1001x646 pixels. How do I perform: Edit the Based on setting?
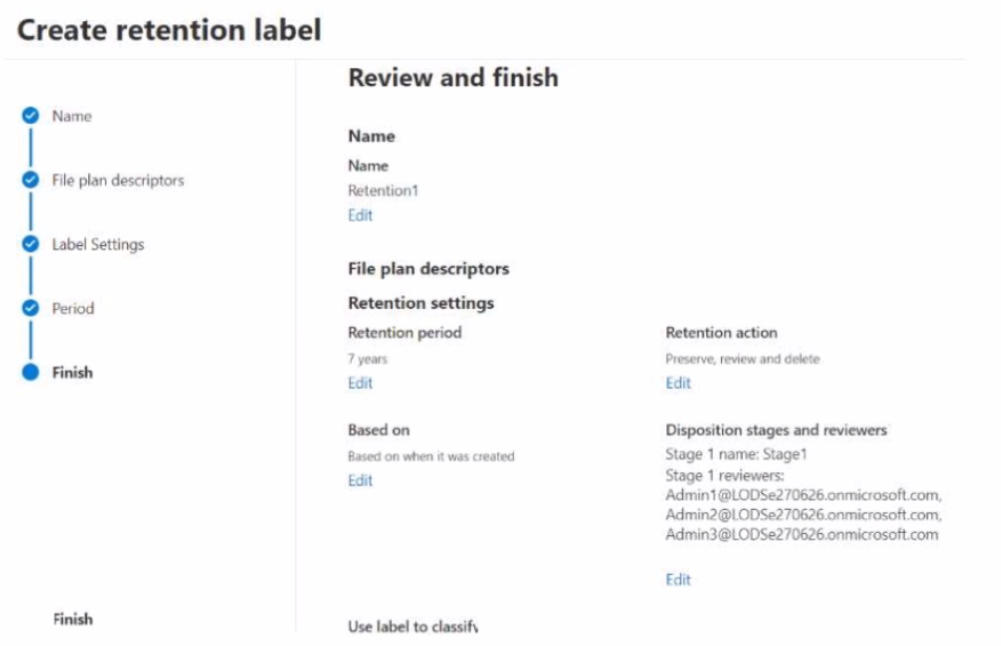pos(360,480)
